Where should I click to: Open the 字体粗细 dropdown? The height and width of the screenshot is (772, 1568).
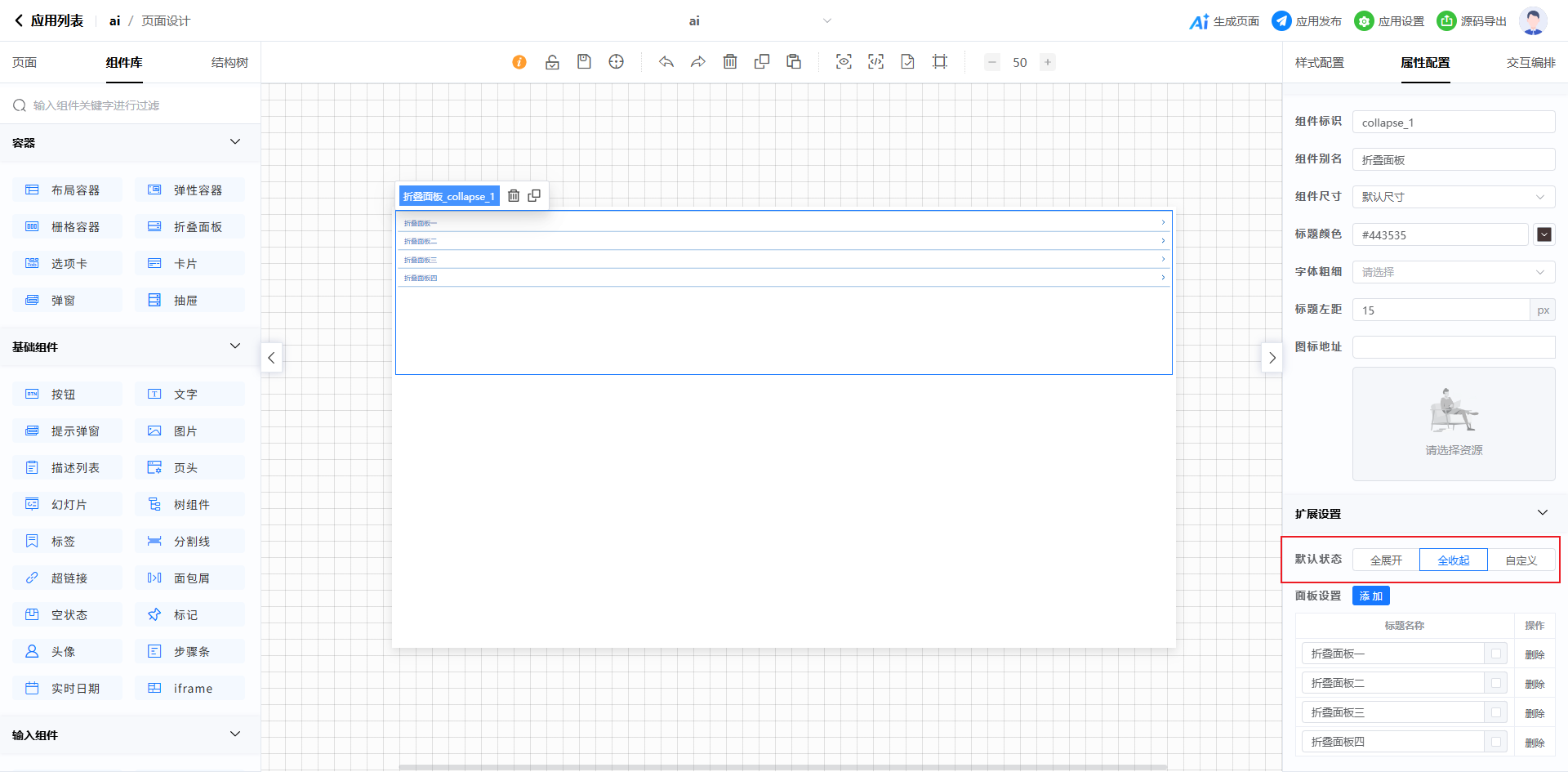1453,272
